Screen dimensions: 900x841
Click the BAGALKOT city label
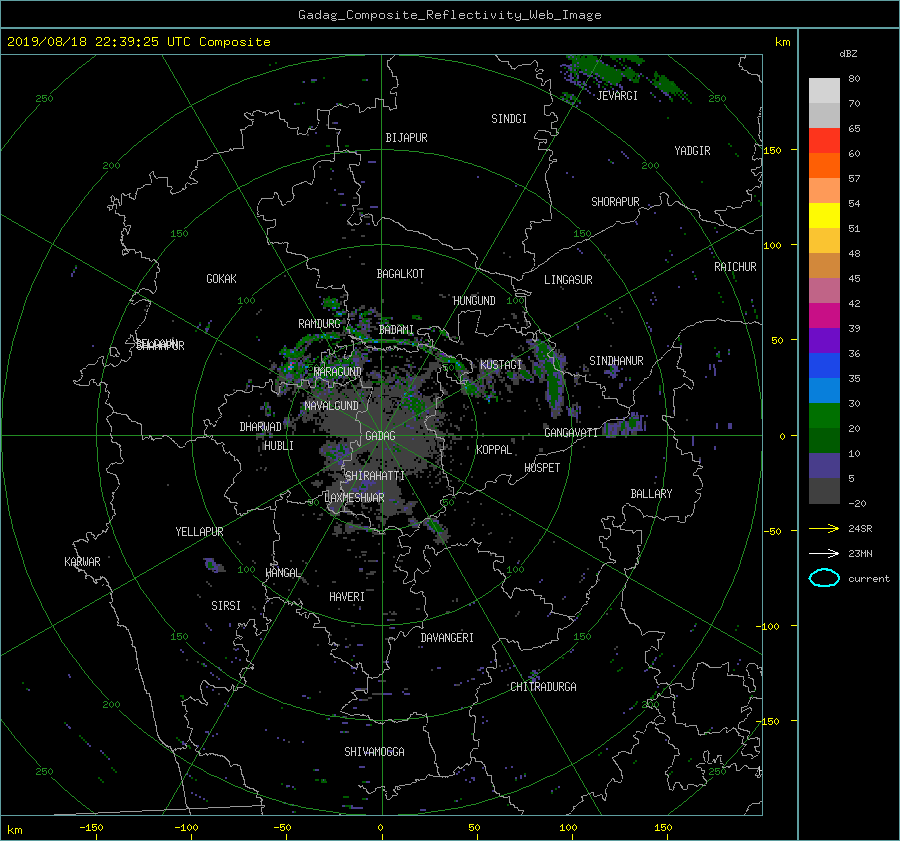pos(400,274)
